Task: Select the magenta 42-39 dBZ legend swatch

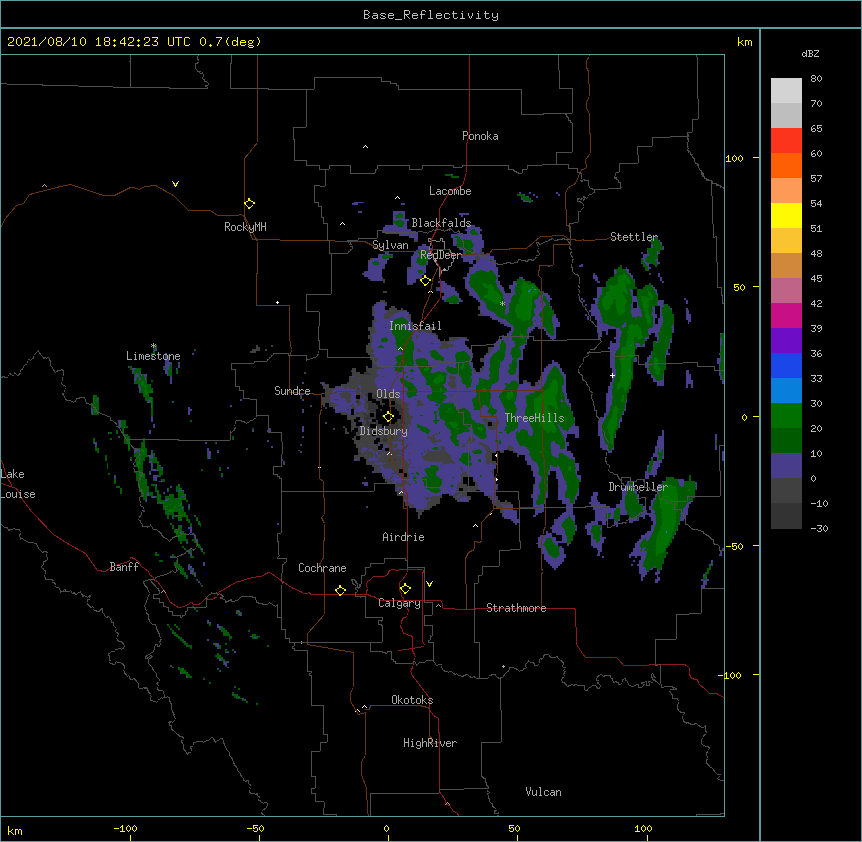Action: click(786, 315)
